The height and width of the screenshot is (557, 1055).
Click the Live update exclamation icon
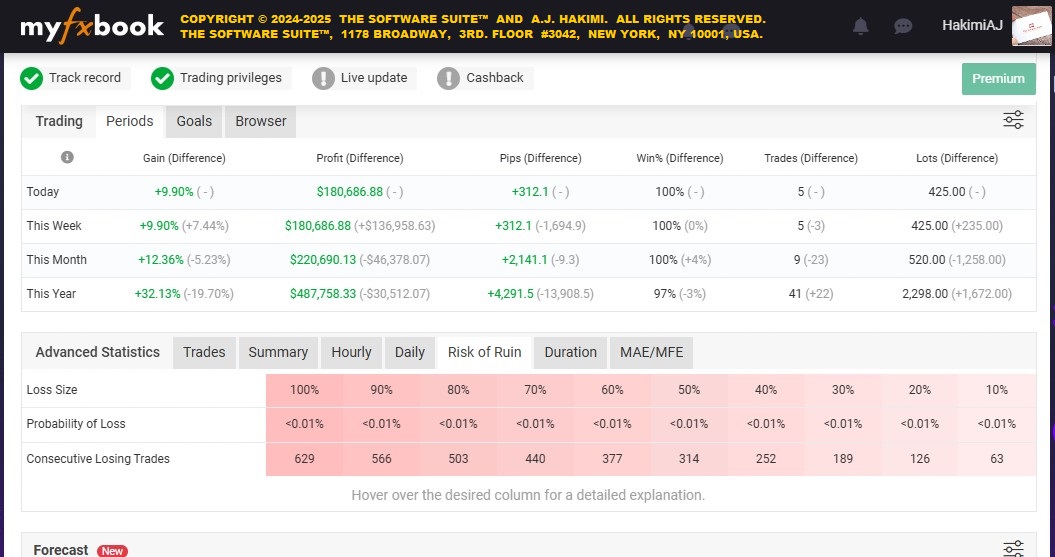[323, 79]
